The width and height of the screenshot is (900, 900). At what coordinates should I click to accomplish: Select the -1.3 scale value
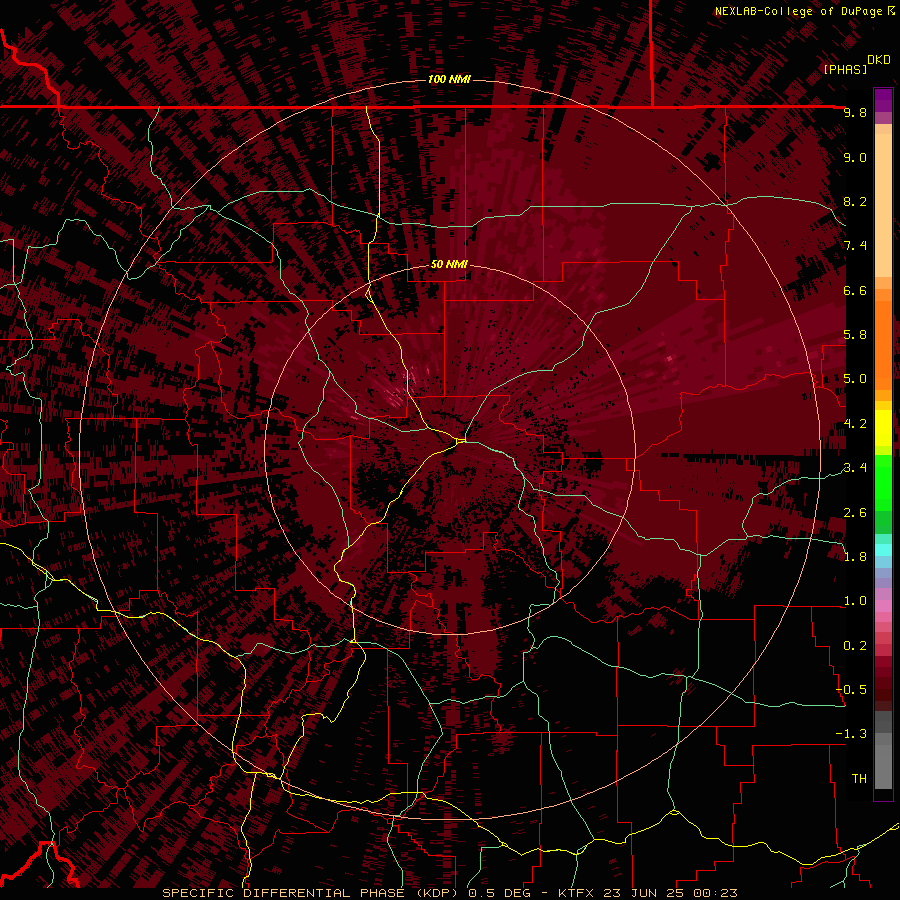(x=851, y=734)
